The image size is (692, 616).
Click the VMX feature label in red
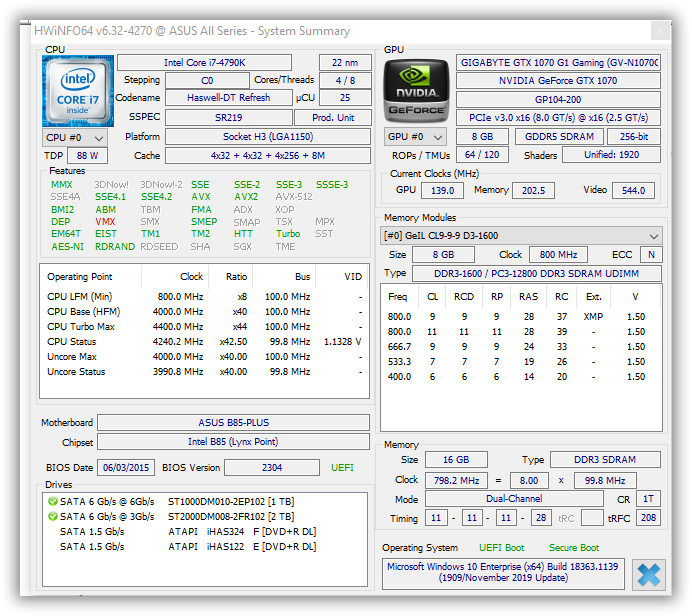click(x=105, y=222)
